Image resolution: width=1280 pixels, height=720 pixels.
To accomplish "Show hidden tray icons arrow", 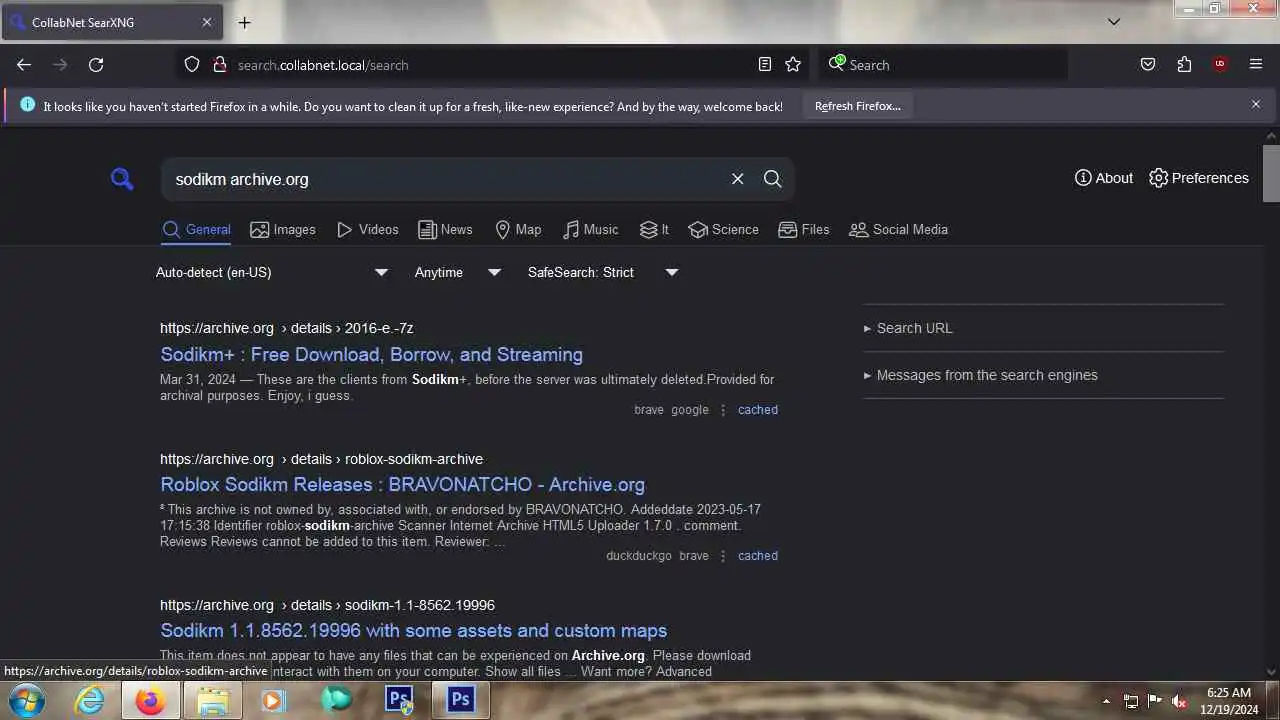I will click(x=1106, y=701).
